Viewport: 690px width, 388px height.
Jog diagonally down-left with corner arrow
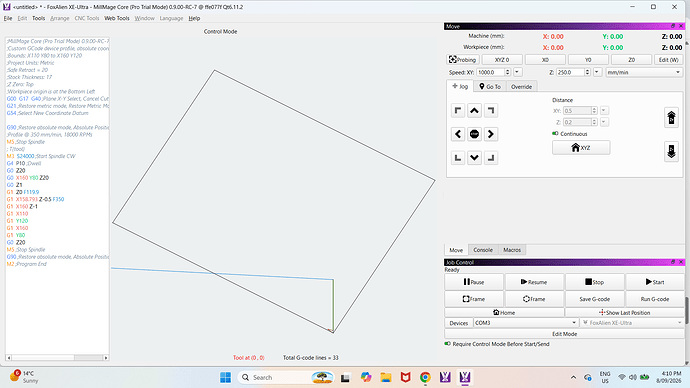point(458,157)
